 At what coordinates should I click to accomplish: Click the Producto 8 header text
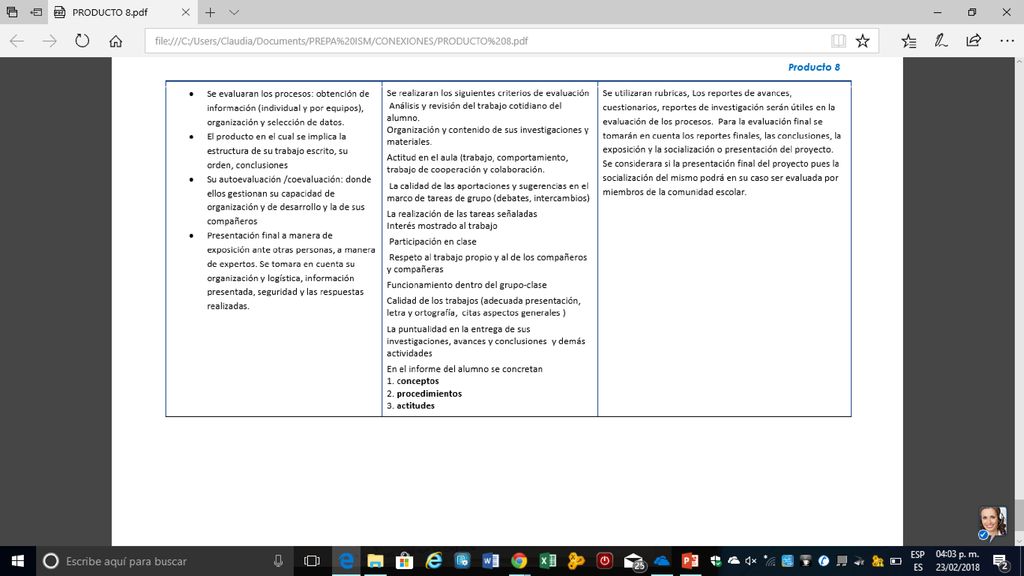tap(814, 67)
